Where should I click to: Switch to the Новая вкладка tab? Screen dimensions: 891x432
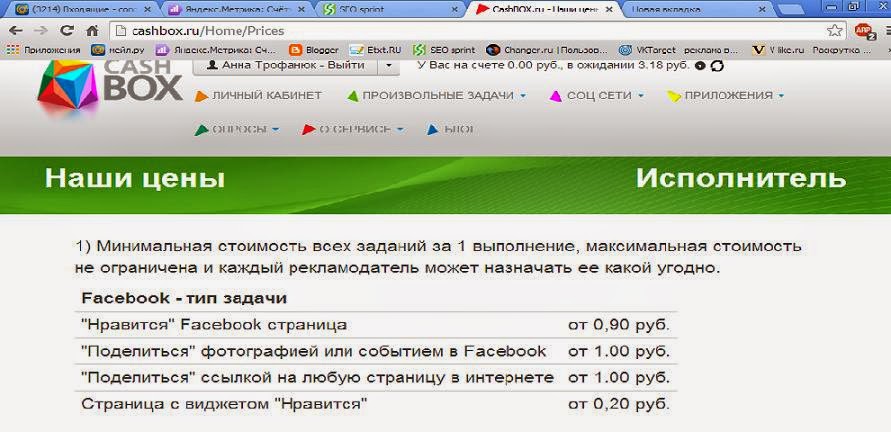696,9
